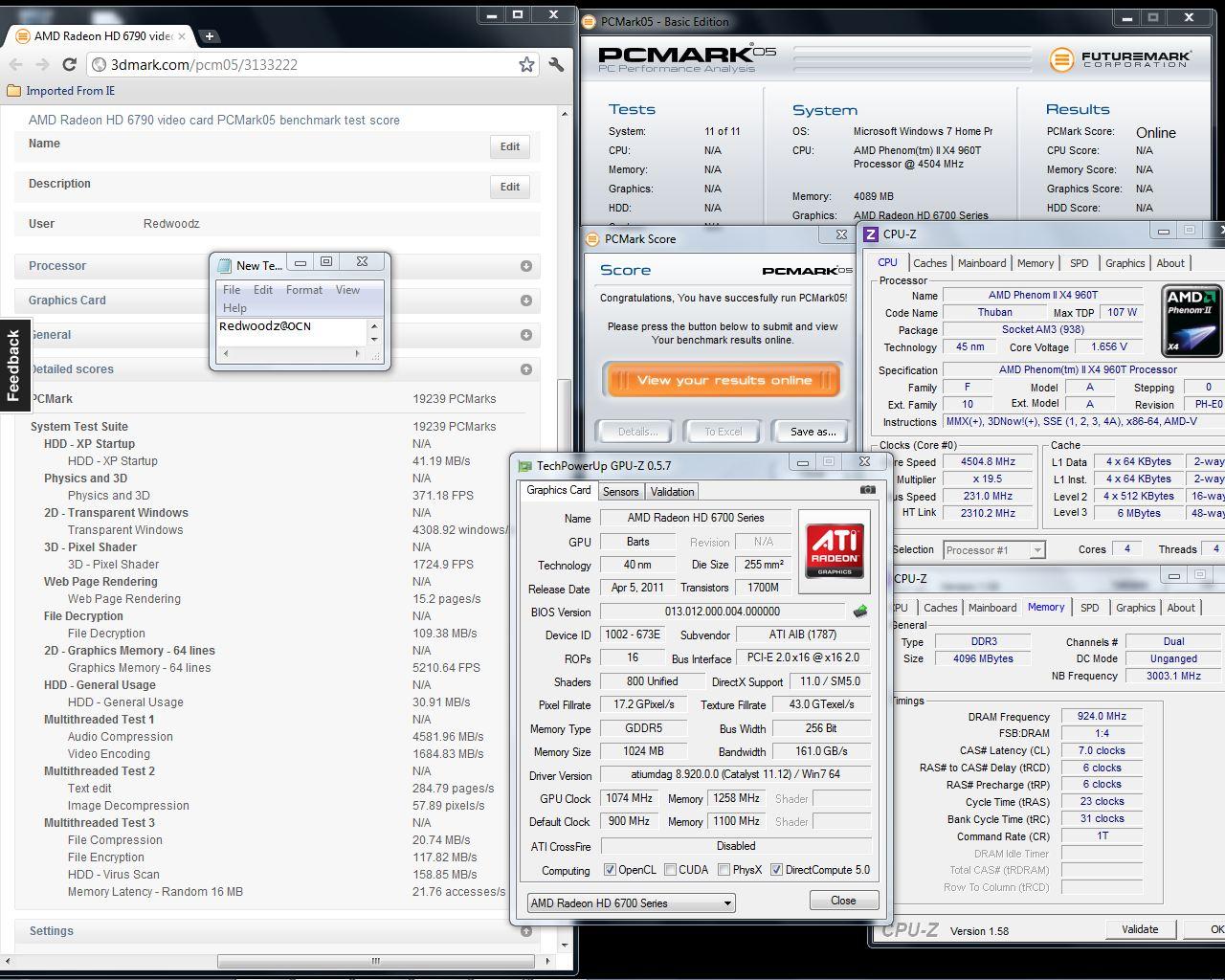Click the Chrome back arrow
The image size is (1225, 980).
tap(15, 64)
